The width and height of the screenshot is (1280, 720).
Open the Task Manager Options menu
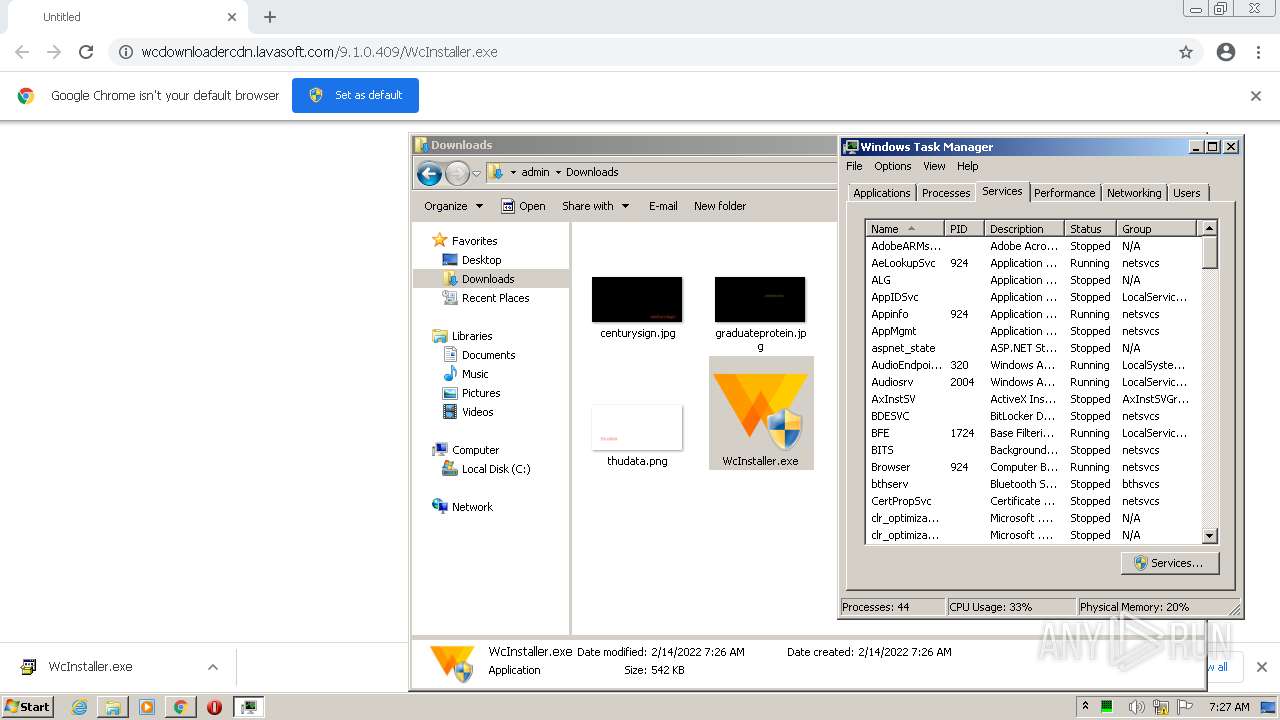coord(892,166)
